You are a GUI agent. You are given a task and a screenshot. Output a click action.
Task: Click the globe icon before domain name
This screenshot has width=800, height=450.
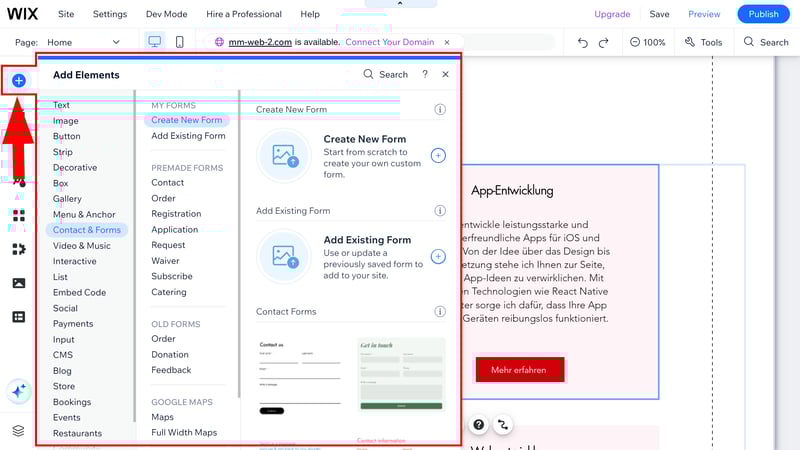[x=219, y=42]
